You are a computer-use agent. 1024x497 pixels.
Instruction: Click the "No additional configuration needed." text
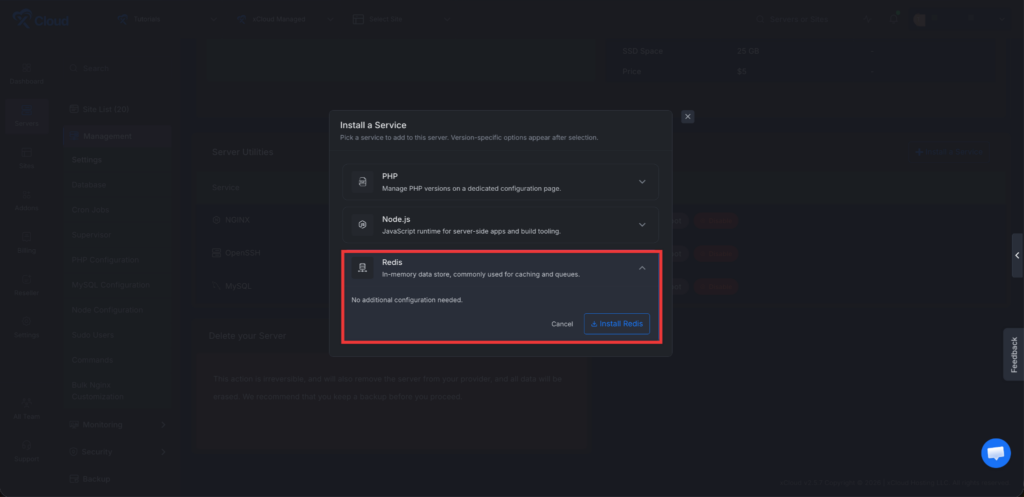(x=407, y=300)
